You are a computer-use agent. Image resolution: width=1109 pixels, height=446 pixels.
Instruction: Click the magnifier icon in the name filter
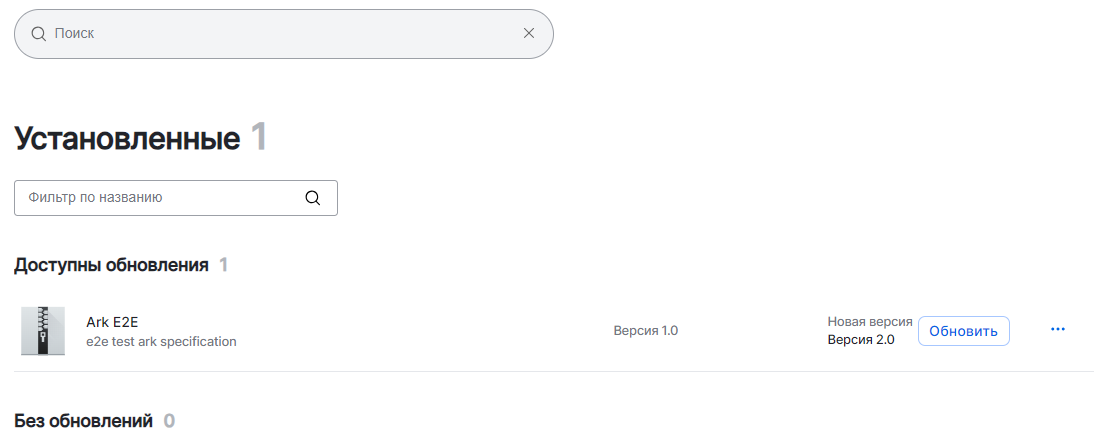(x=313, y=198)
